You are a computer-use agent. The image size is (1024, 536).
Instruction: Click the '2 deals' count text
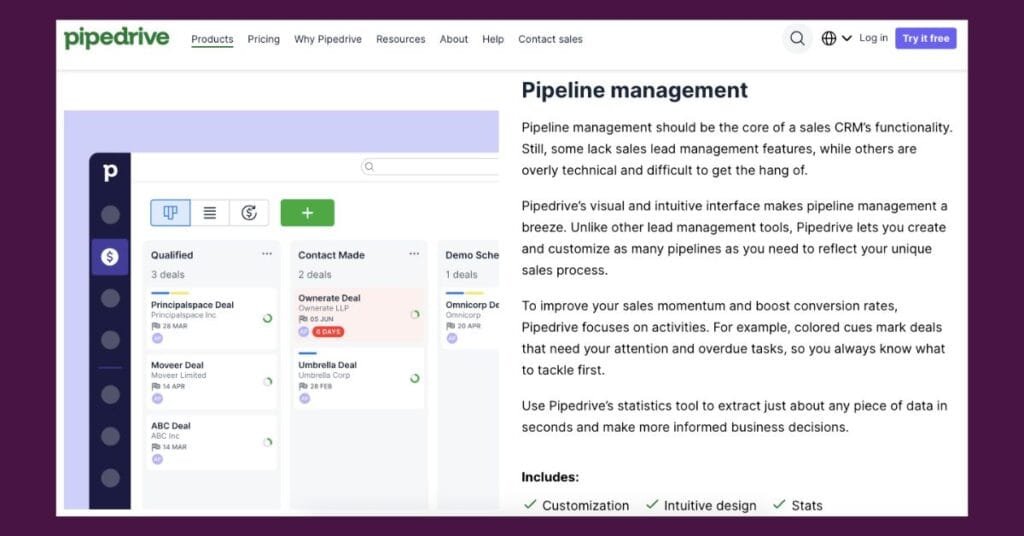(315, 275)
